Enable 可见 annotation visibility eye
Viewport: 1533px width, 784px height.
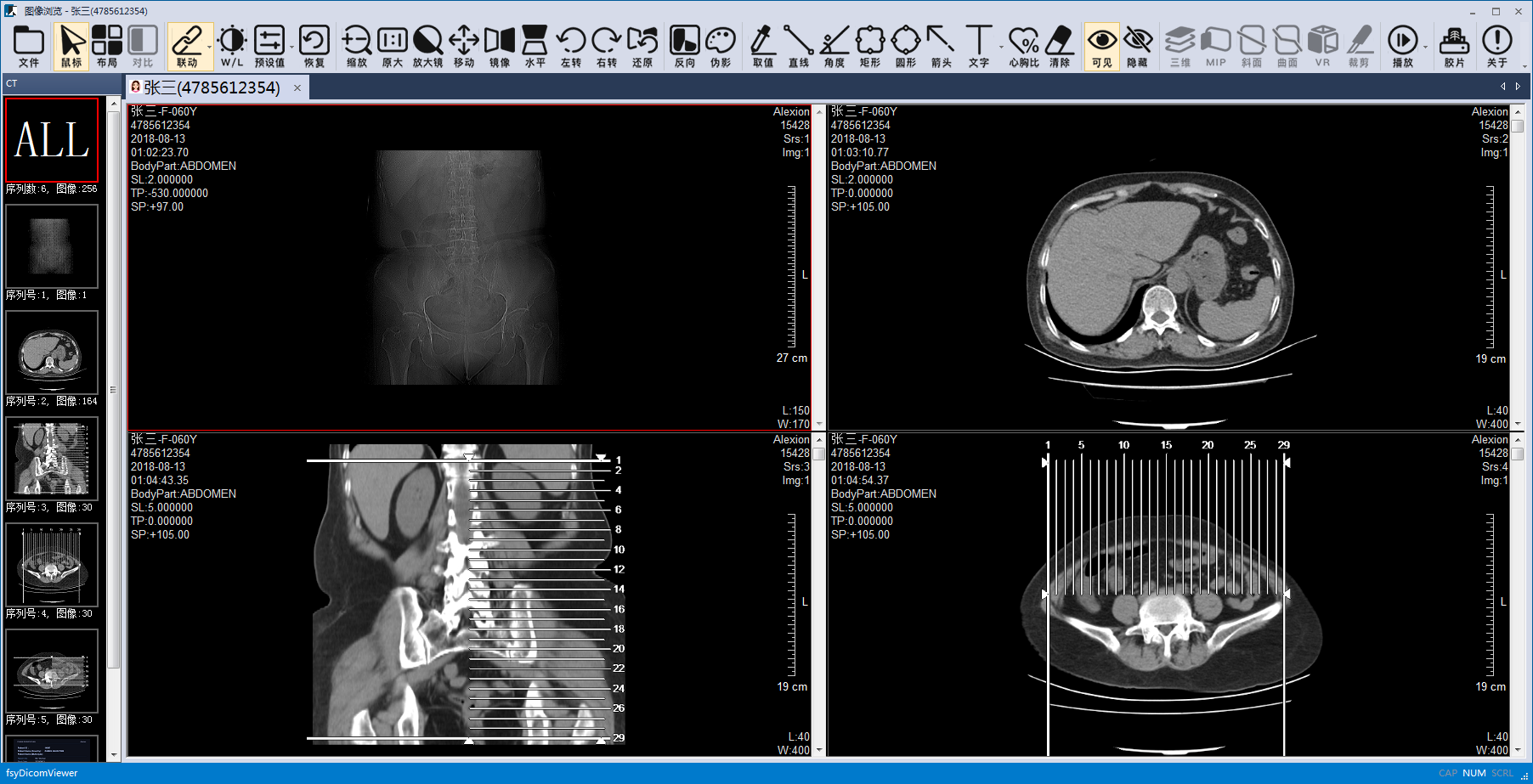(1101, 47)
